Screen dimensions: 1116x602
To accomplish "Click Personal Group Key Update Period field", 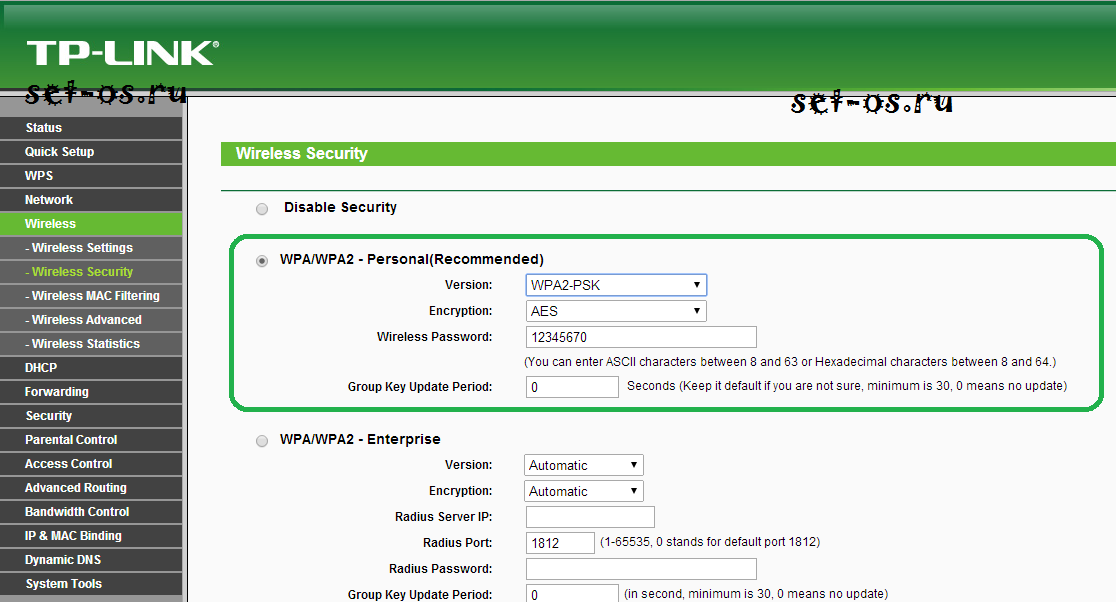I will click(572, 386).
